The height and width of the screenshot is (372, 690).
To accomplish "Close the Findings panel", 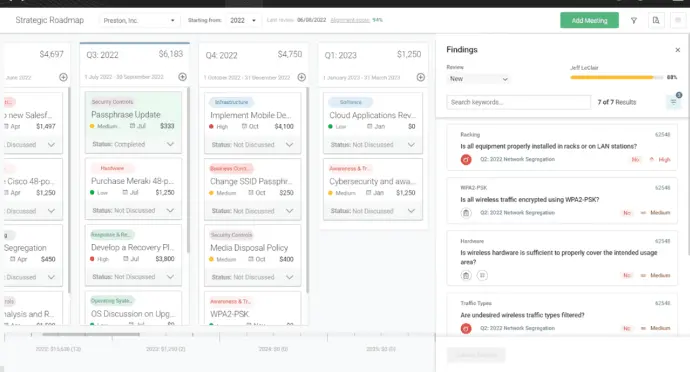I will point(678,50).
